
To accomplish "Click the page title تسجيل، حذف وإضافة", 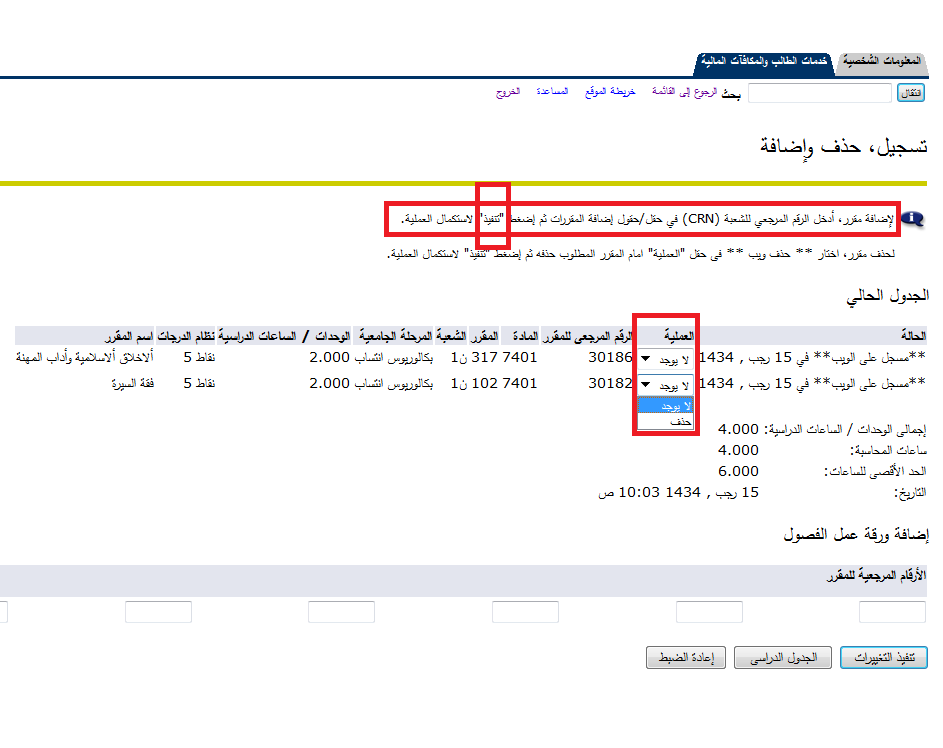I will pyautogui.click(x=843, y=147).
